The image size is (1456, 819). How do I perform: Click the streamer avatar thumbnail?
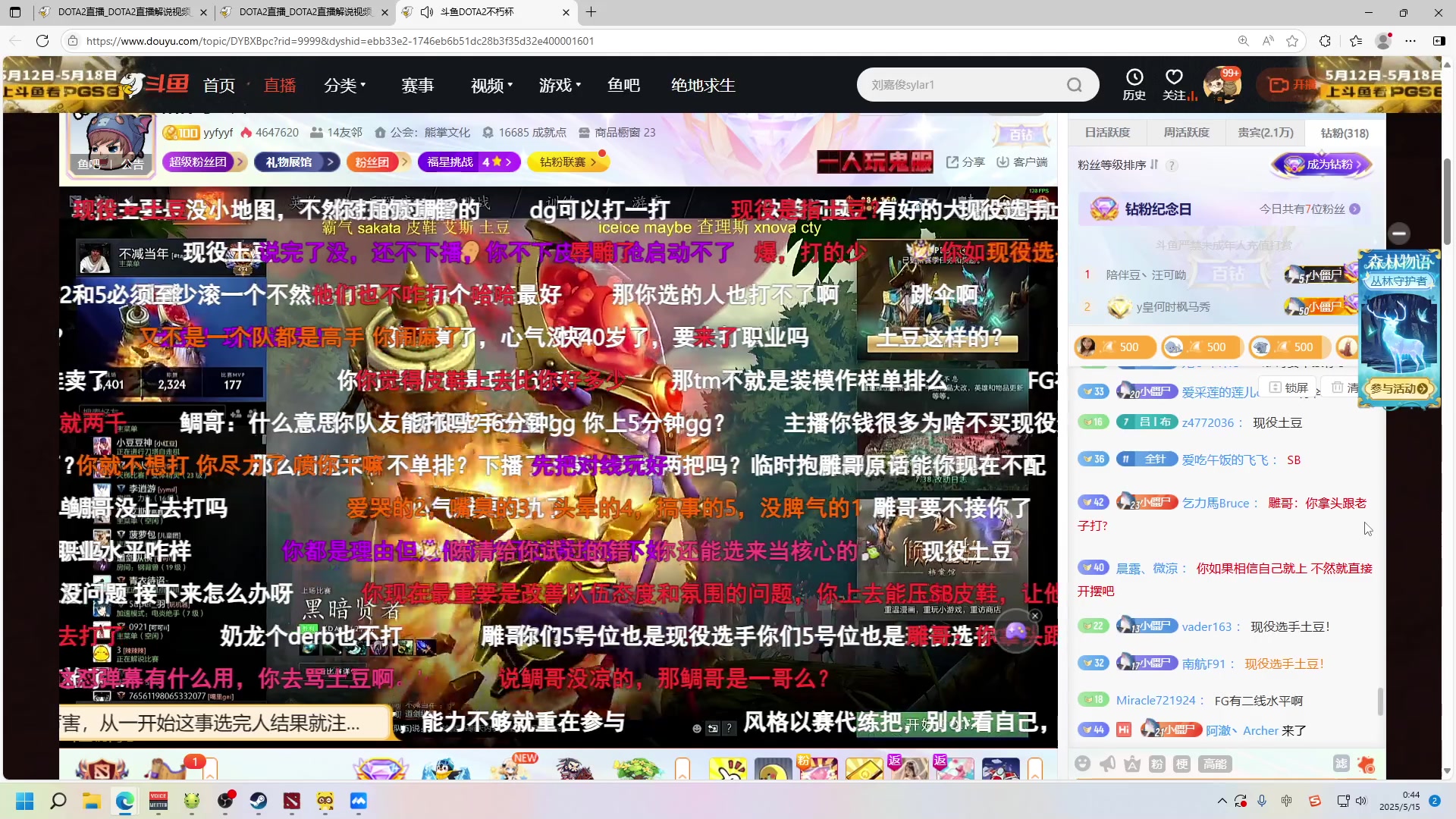(x=111, y=144)
